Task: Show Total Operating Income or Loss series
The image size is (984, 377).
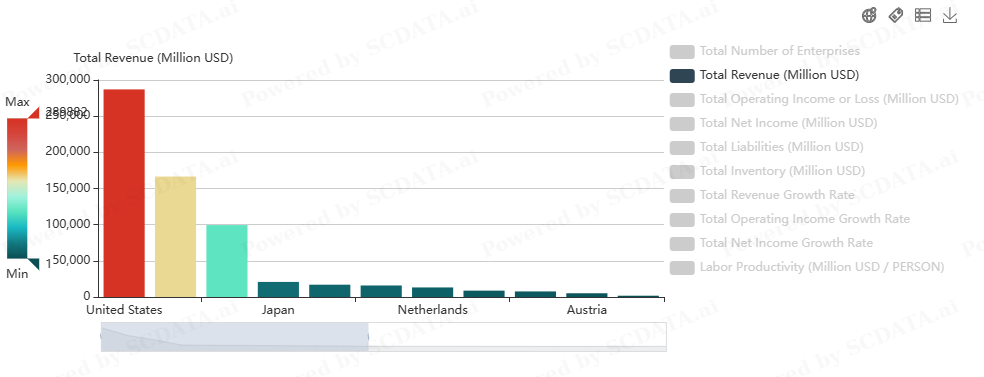Action: coord(829,99)
